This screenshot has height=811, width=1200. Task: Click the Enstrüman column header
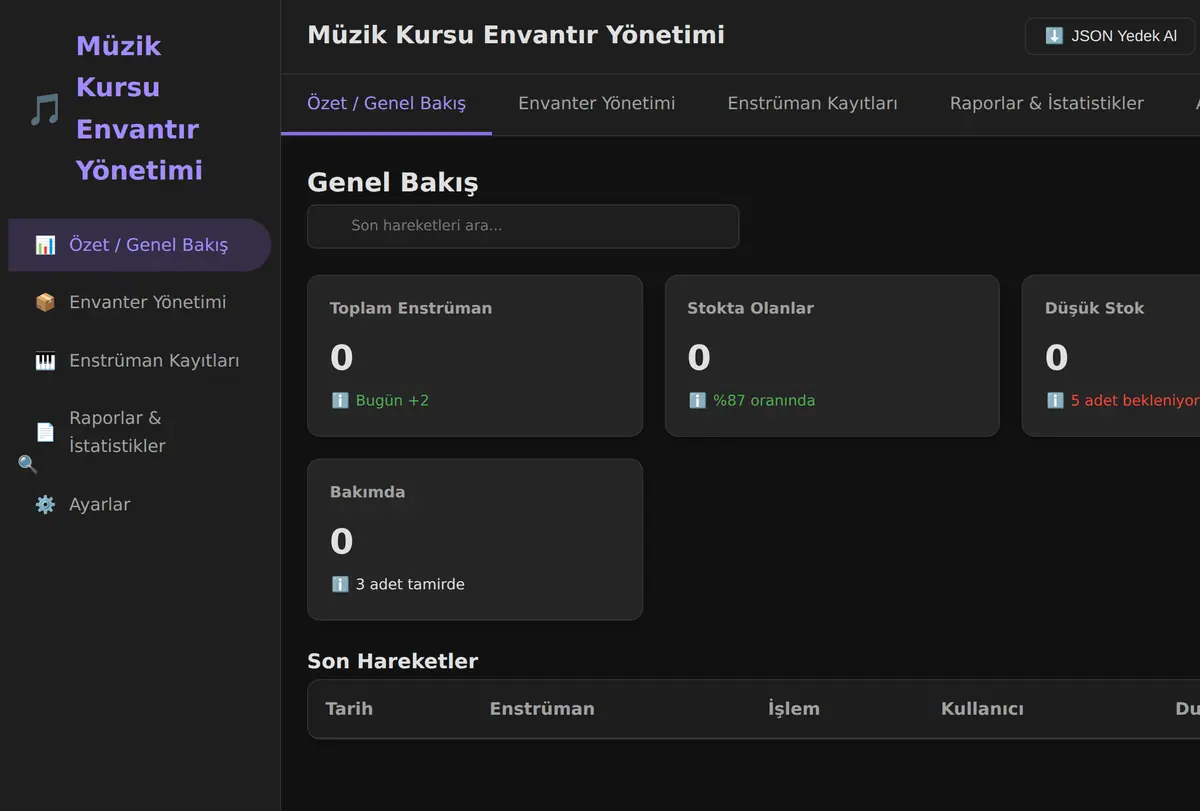[x=542, y=709]
